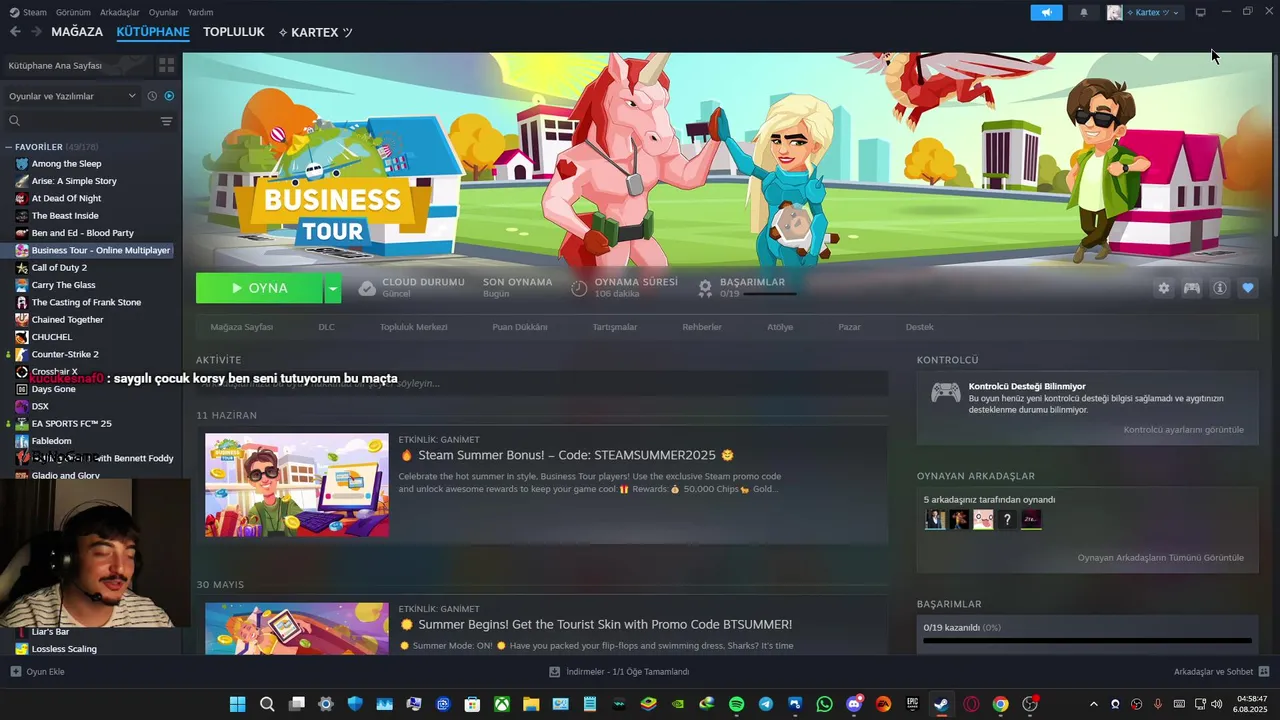Image resolution: width=1280 pixels, height=720 pixels.
Task: Switch to Big Picture mode via monitor icon
Action: pos(1200,12)
